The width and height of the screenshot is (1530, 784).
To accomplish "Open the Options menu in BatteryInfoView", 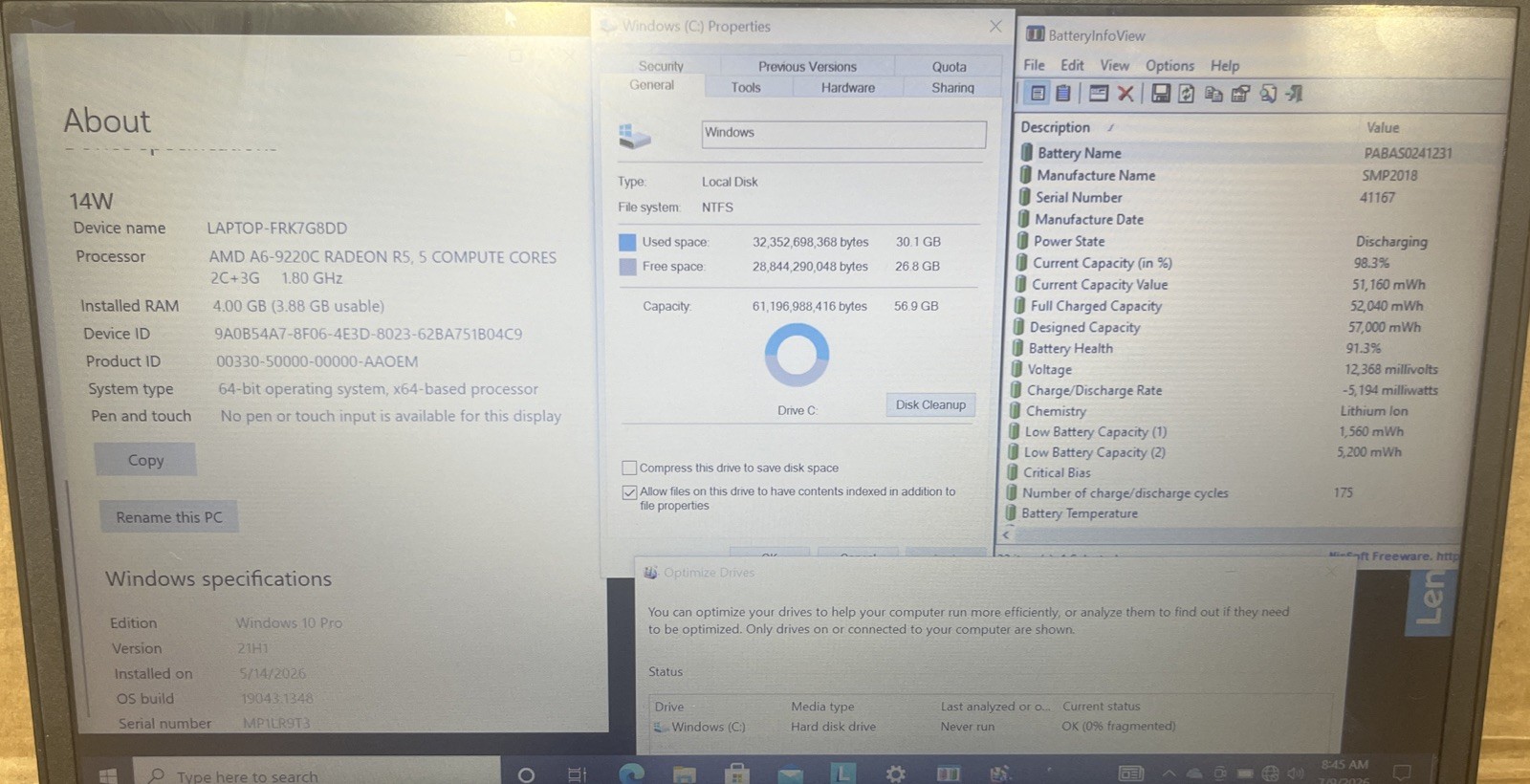I will coord(1169,66).
